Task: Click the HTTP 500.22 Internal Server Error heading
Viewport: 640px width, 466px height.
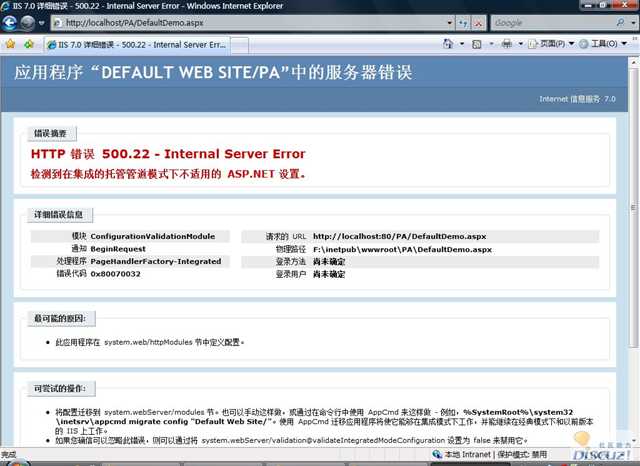Action: pos(168,154)
